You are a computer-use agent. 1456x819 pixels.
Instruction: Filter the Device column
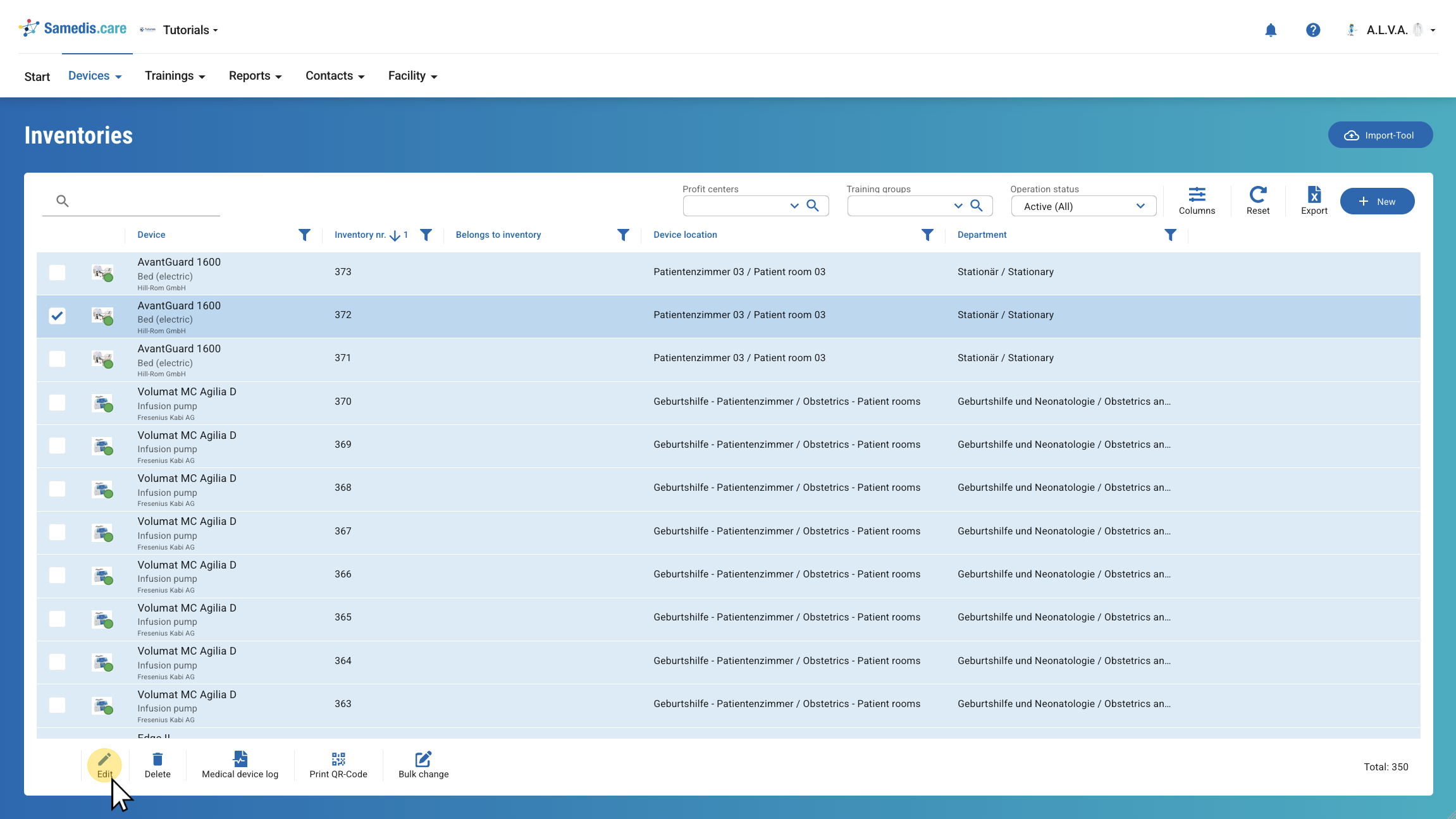[x=304, y=235]
